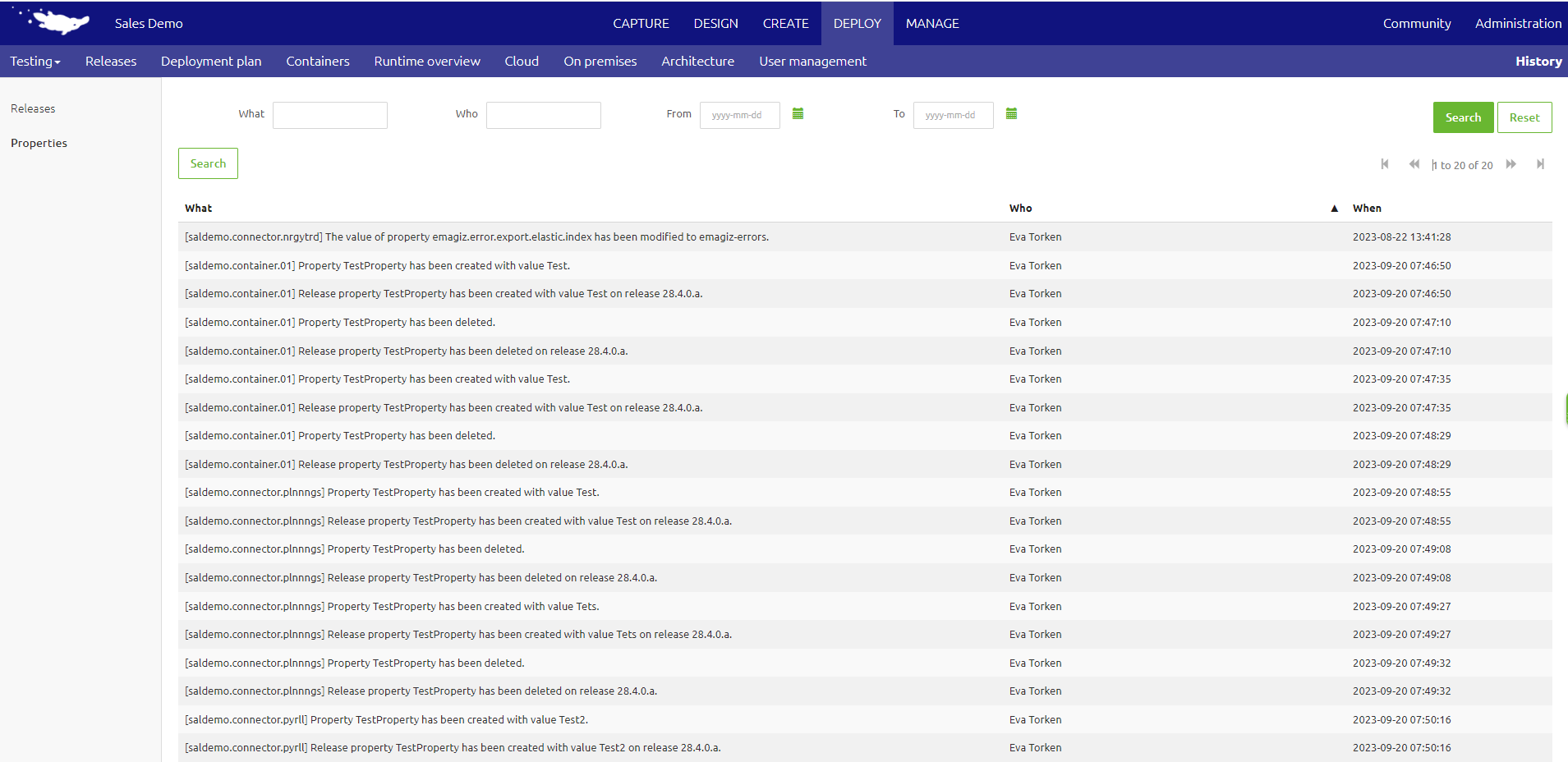1568x762 pixels.
Task: Select Properties in the left sidebar
Action: 39,142
